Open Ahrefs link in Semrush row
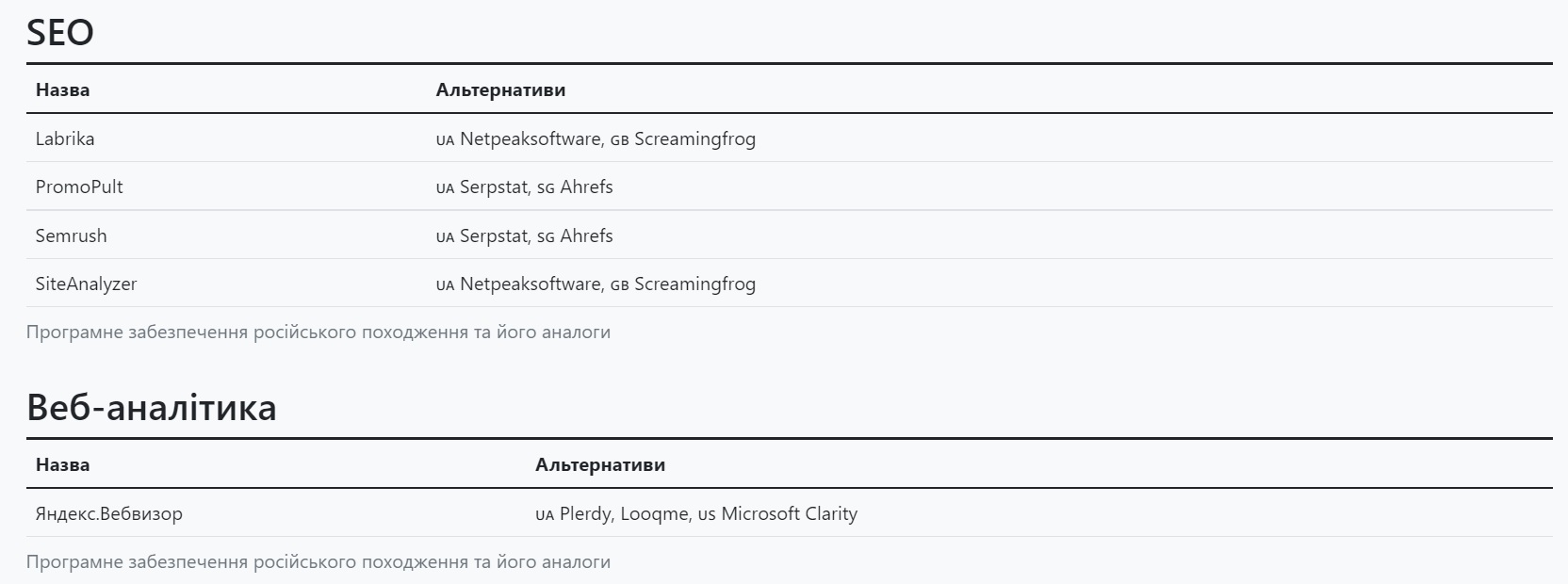Viewport: 1568px width, 584px height. pyautogui.click(x=586, y=235)
